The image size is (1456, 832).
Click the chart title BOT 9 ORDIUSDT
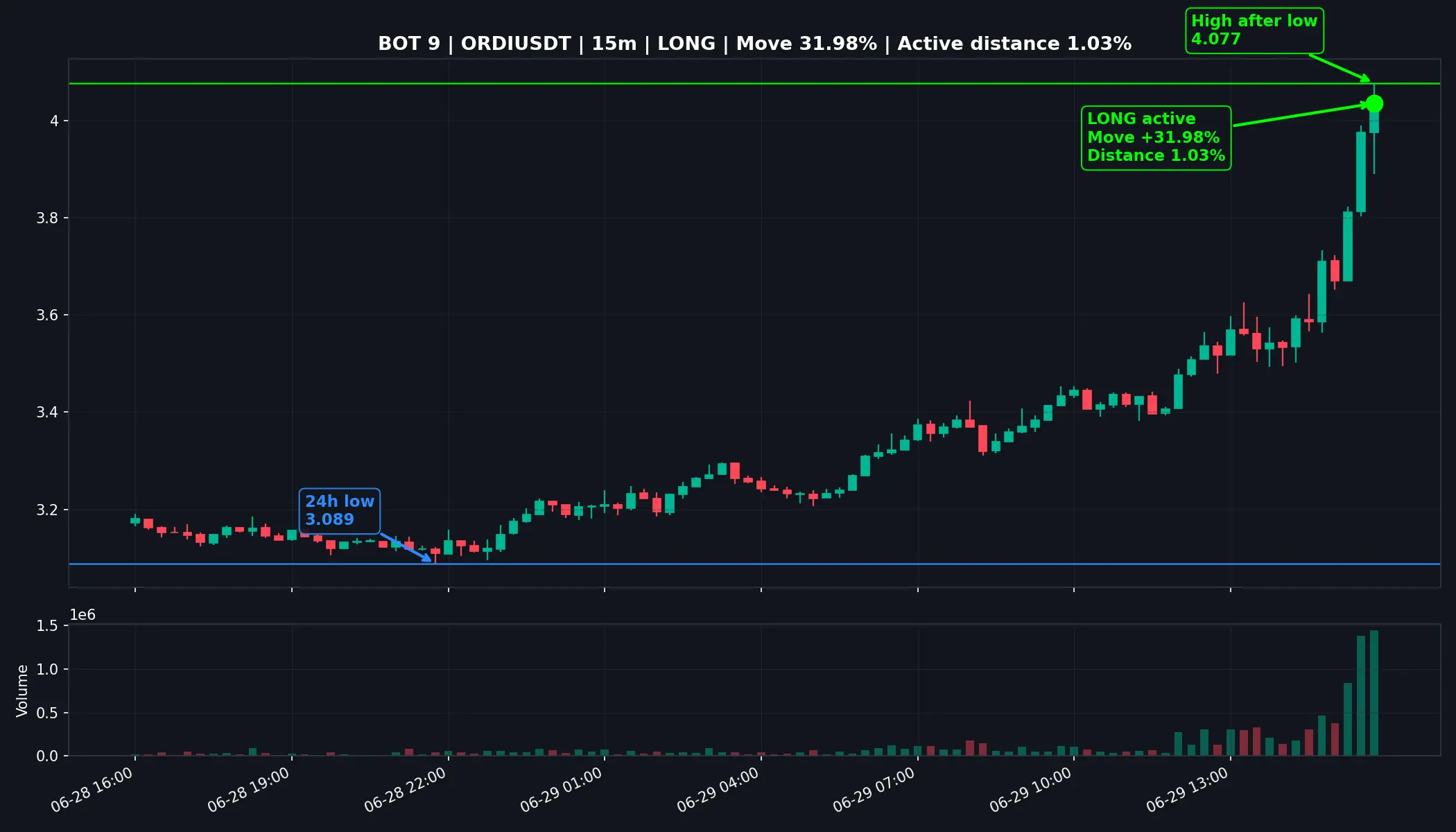pyautogui.click(x=754, y=44)
